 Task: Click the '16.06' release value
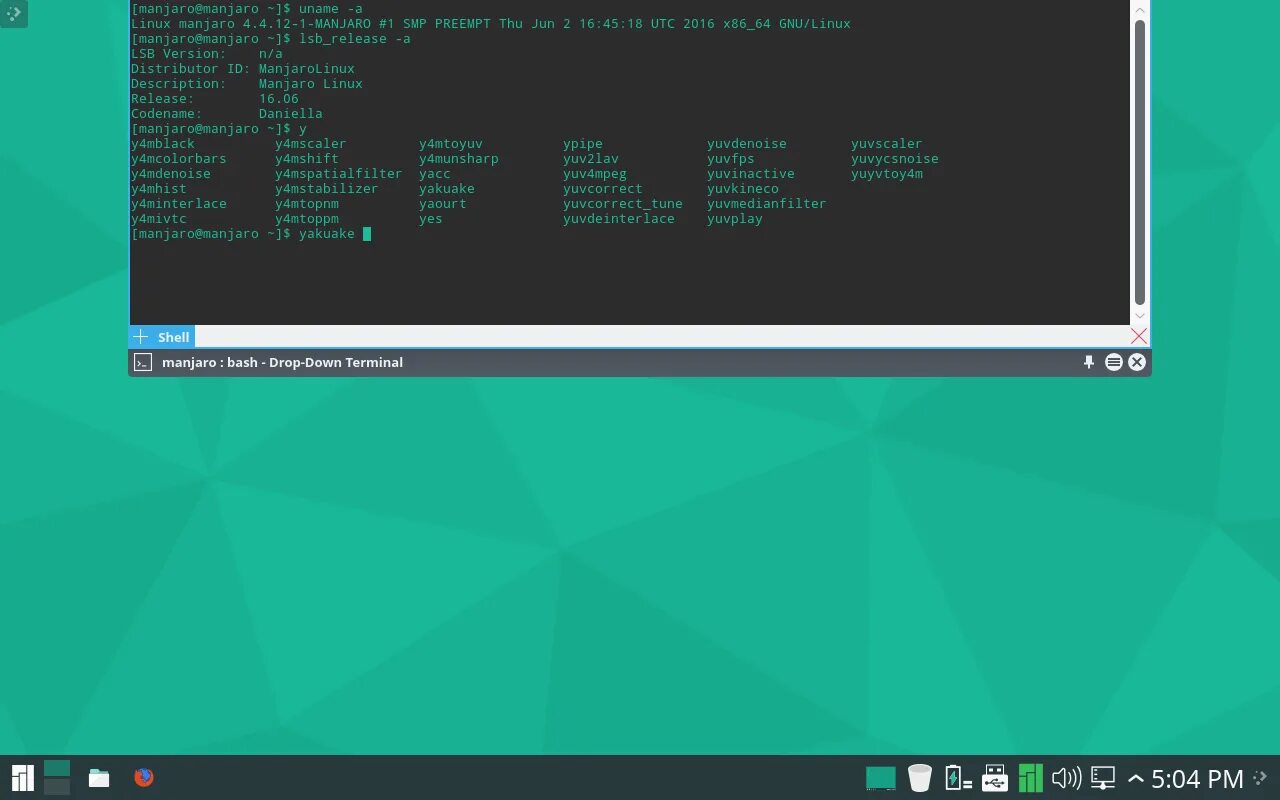click(279, 99)
